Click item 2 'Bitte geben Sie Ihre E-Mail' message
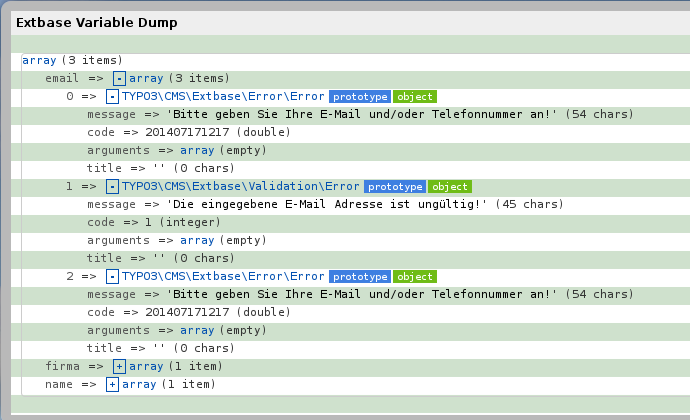Screen dimensions: 690x420 pos(362,295)
